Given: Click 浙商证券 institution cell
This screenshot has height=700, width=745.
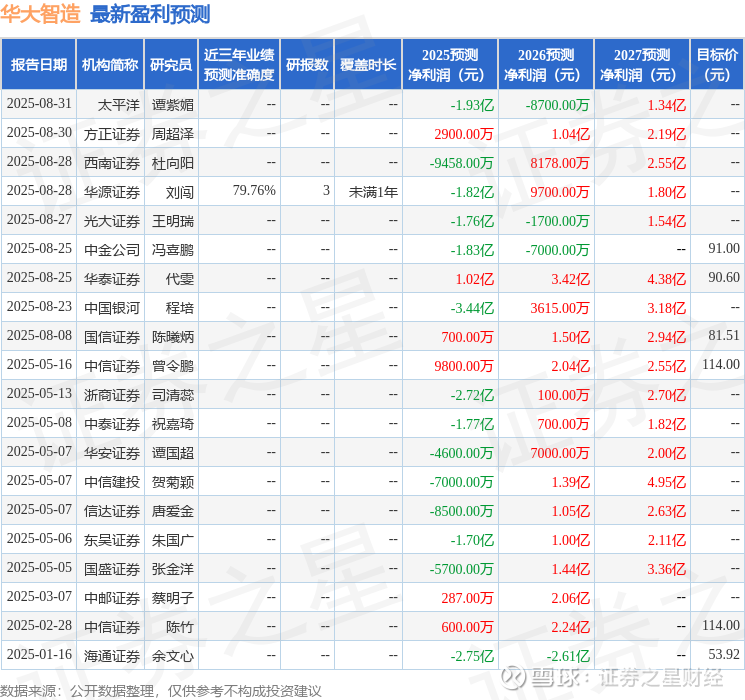Looking at the screenshot, I should pos(112,395).
